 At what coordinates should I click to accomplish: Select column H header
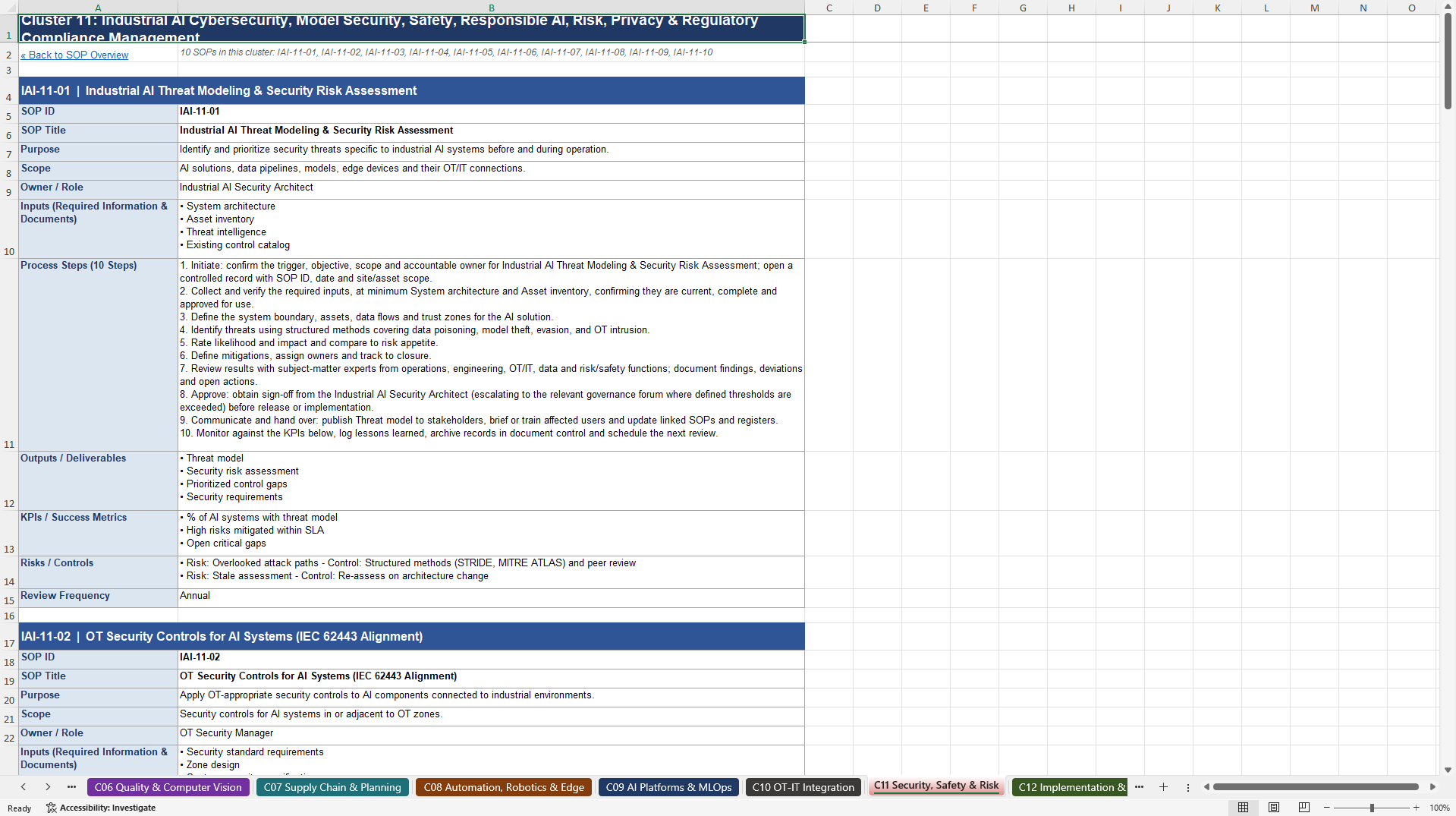(x=1071, y=8)
